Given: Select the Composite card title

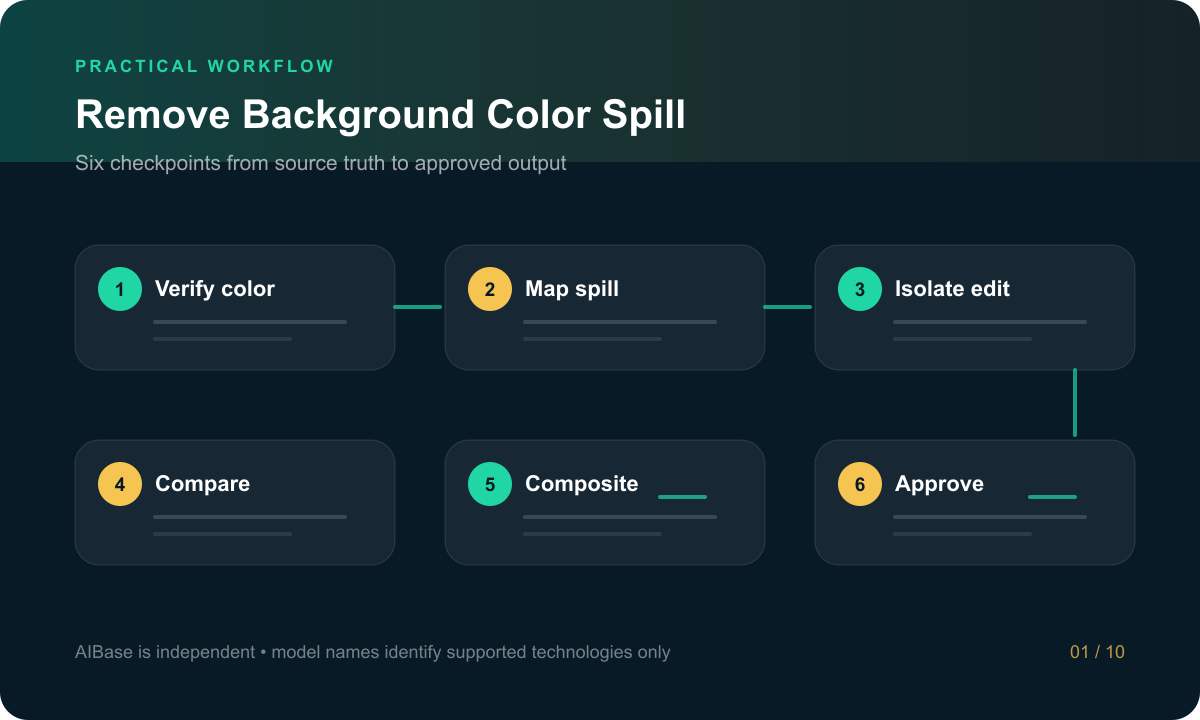Looking at the screenshot, I should click(x=582, y=484).
